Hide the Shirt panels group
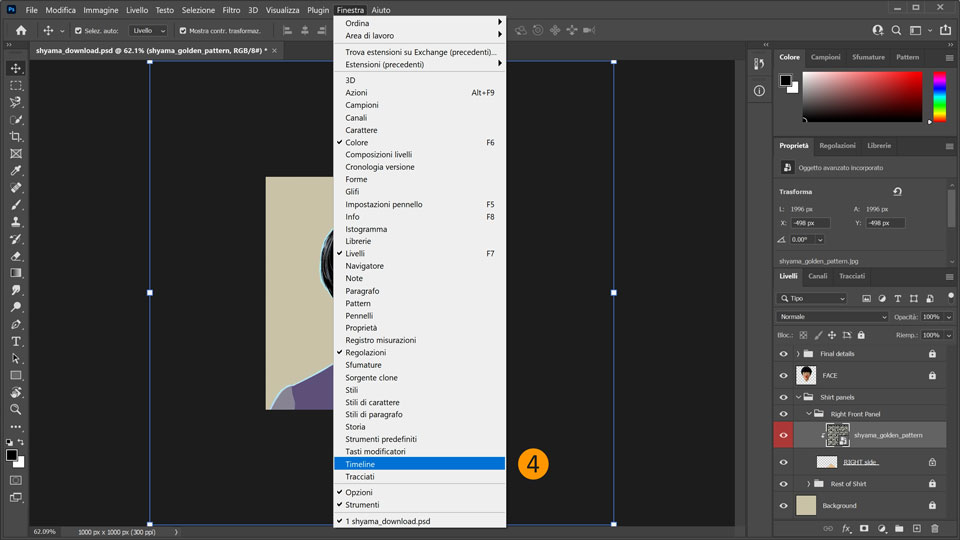 point(783,397)
